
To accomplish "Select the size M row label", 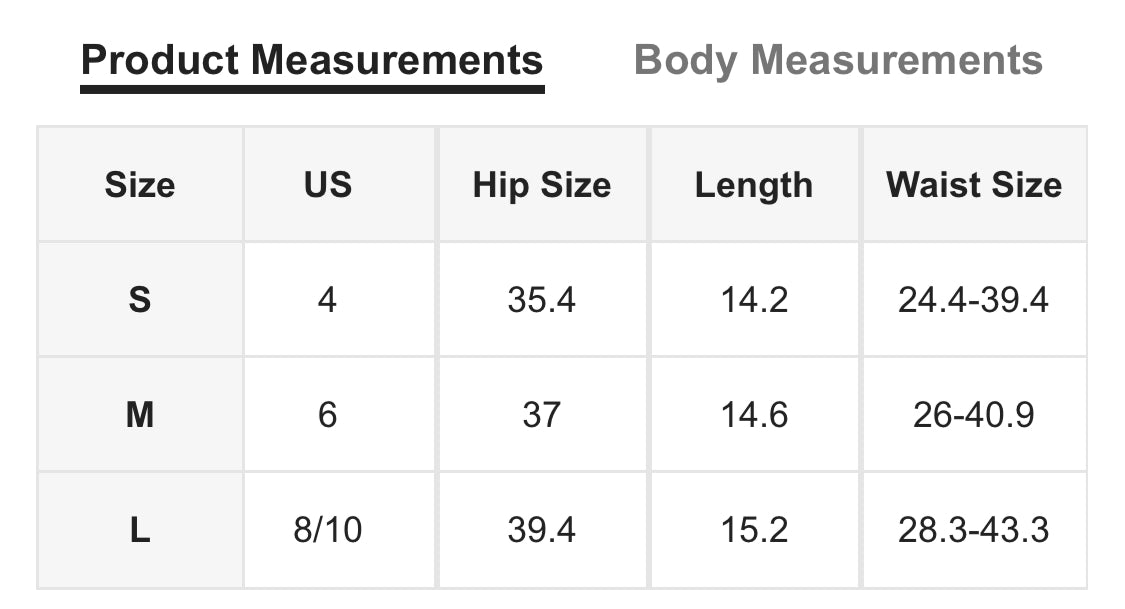I will pos(140,414).
